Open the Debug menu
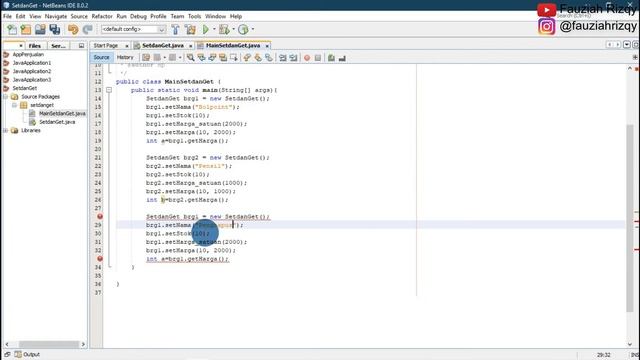Image resolution: width=640 pixels, height=360 pixels. tap(138, 16)
